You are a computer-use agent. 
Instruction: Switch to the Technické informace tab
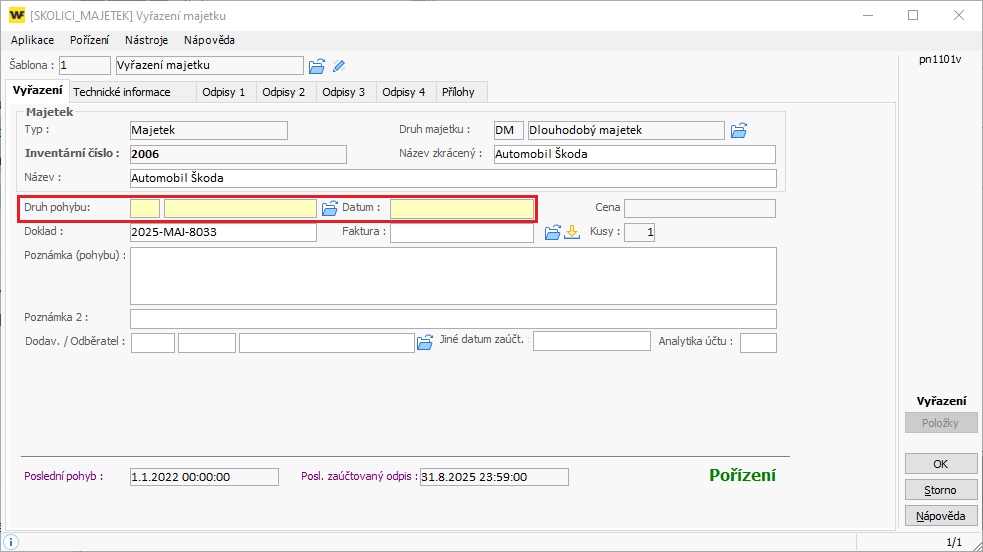click(x=121, y=92)
